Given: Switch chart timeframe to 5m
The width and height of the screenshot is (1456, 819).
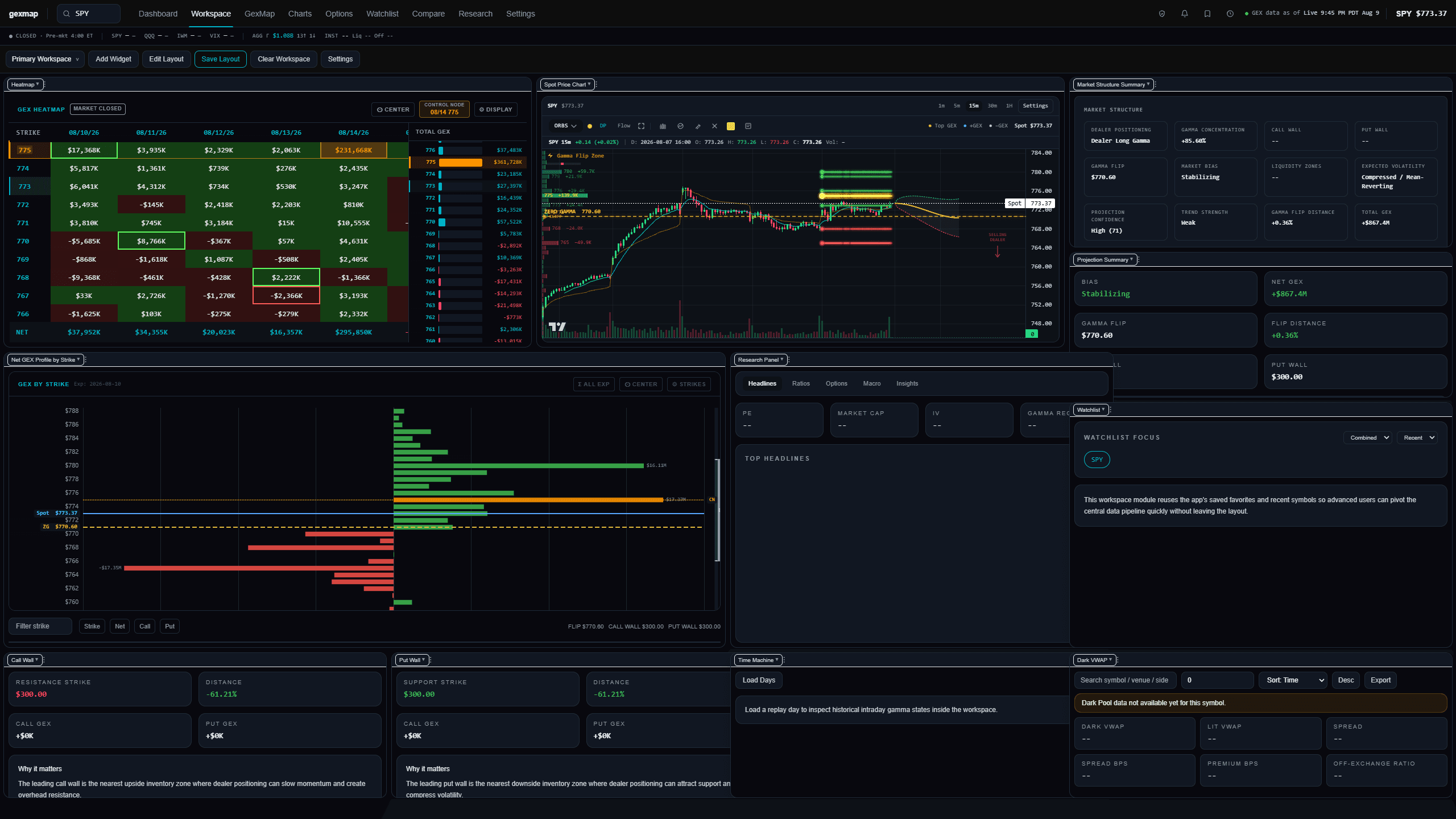Looking at the screenshot, I should tap(957, 106).
